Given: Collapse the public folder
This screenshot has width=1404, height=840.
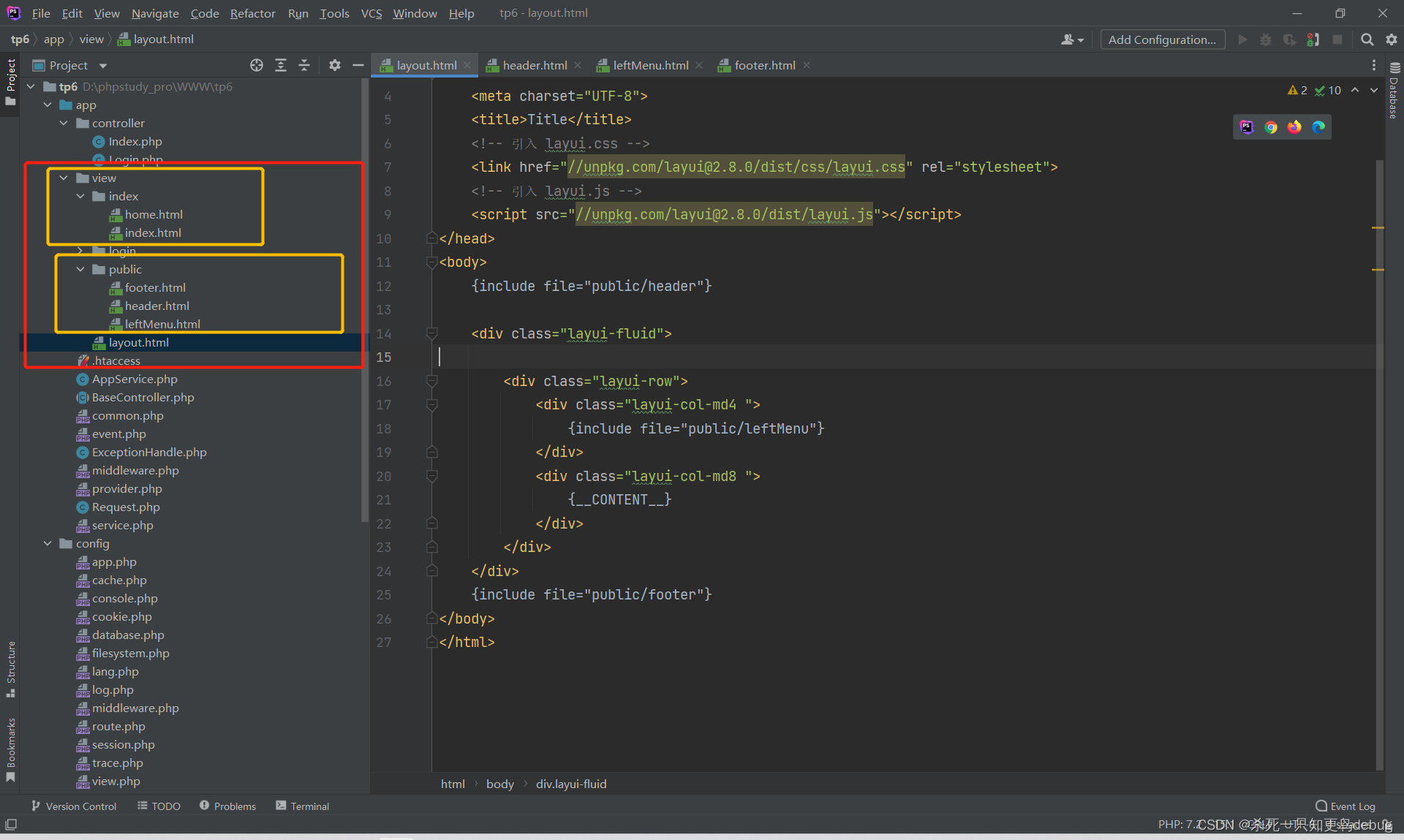Looking at the screenshot, I should 80,269.
